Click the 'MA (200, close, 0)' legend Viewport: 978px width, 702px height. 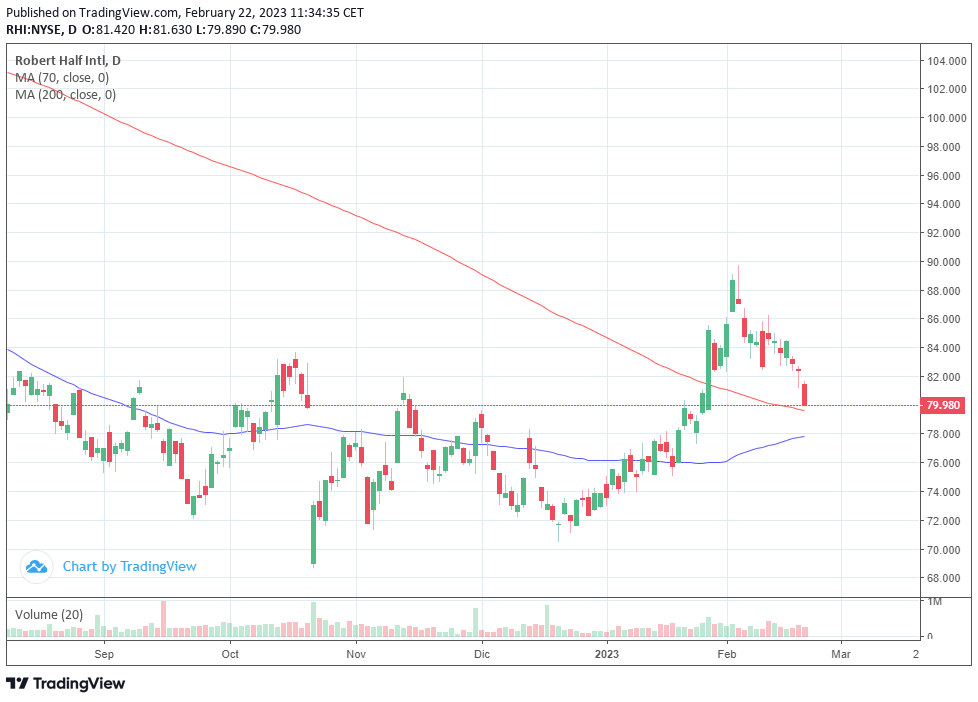(x=65, y=94)
